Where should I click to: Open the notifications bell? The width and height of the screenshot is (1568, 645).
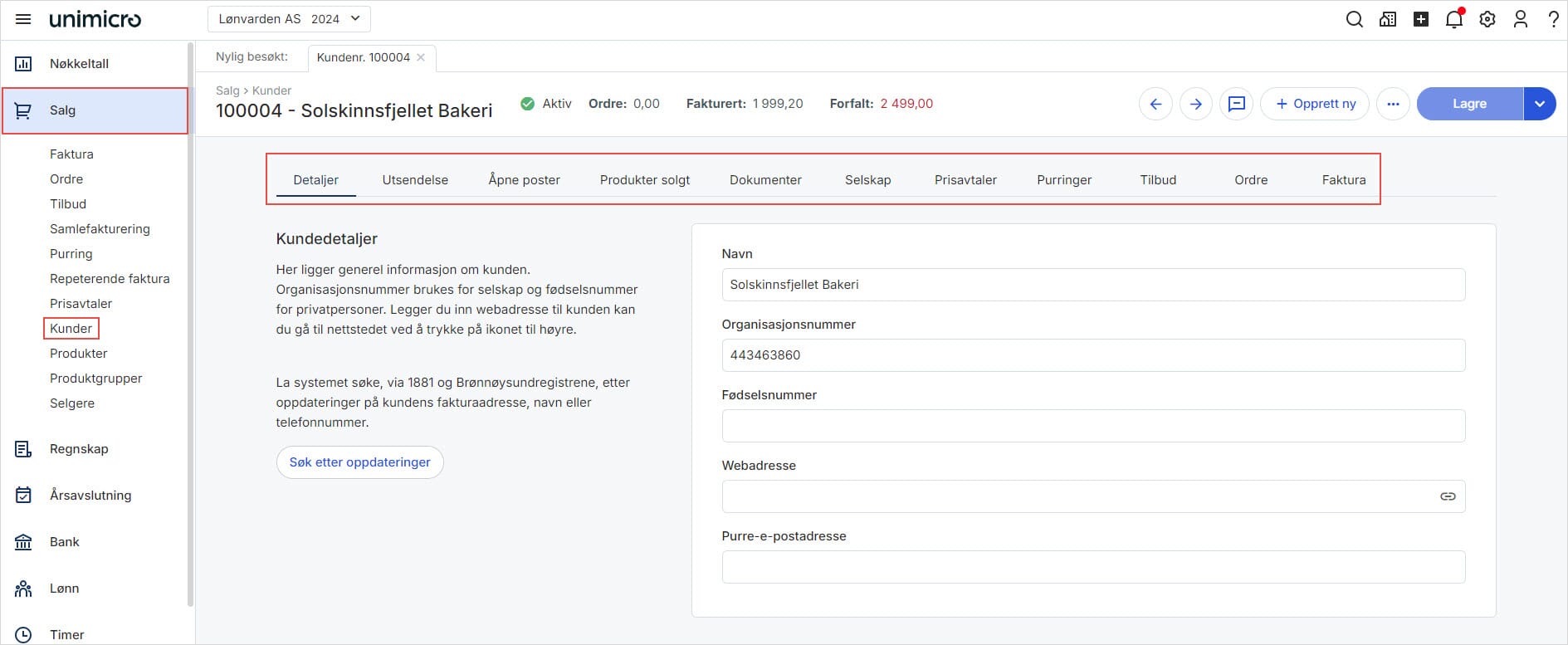point(1453,19)
